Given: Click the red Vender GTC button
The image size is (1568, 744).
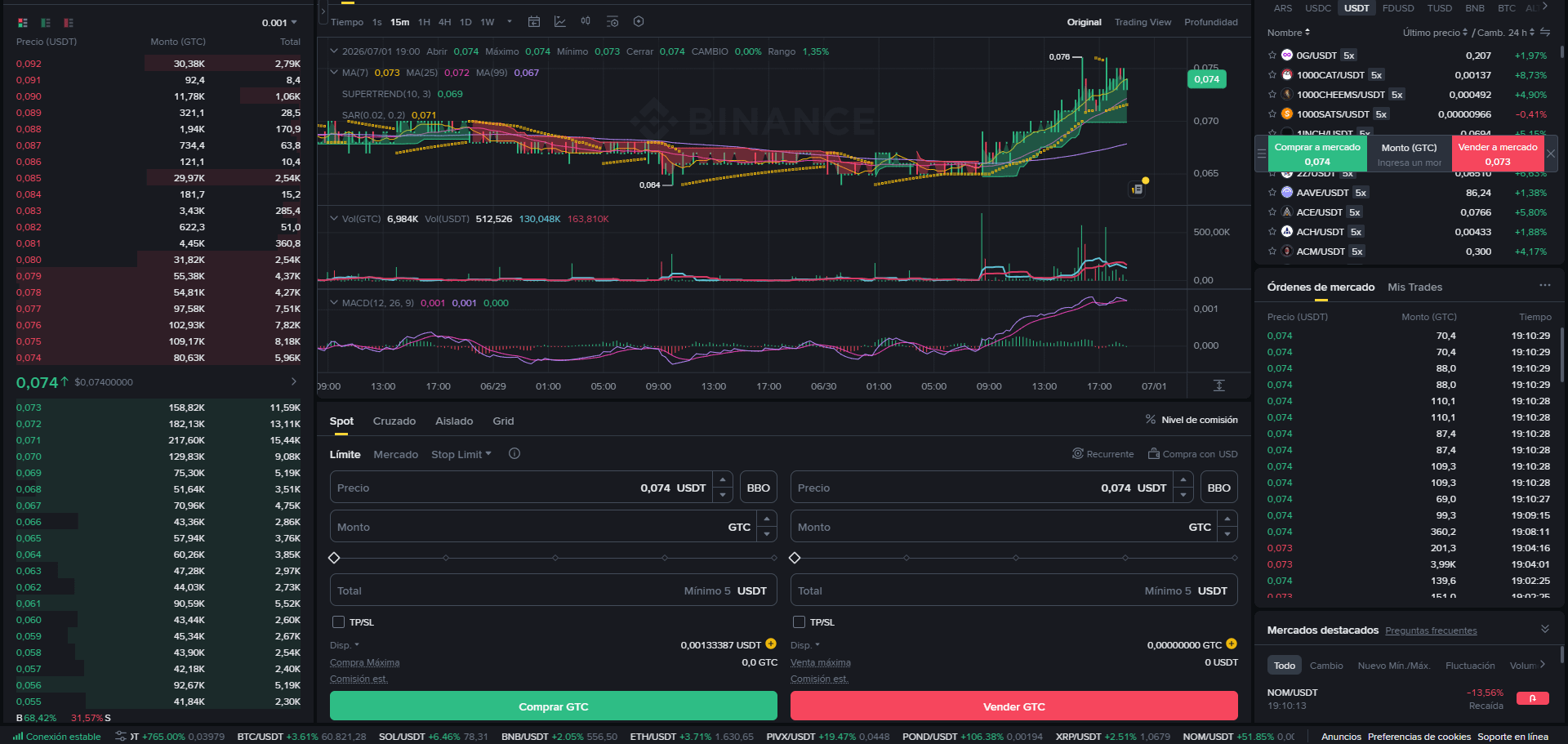Looking at the screenshot, I should tap(1014, 706).
